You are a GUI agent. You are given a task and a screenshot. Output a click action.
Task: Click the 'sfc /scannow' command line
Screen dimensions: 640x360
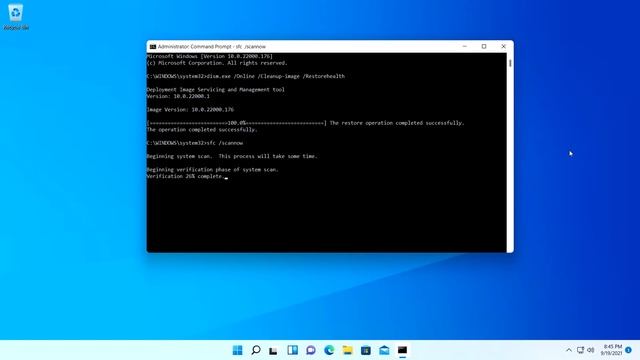pos(195,143)
